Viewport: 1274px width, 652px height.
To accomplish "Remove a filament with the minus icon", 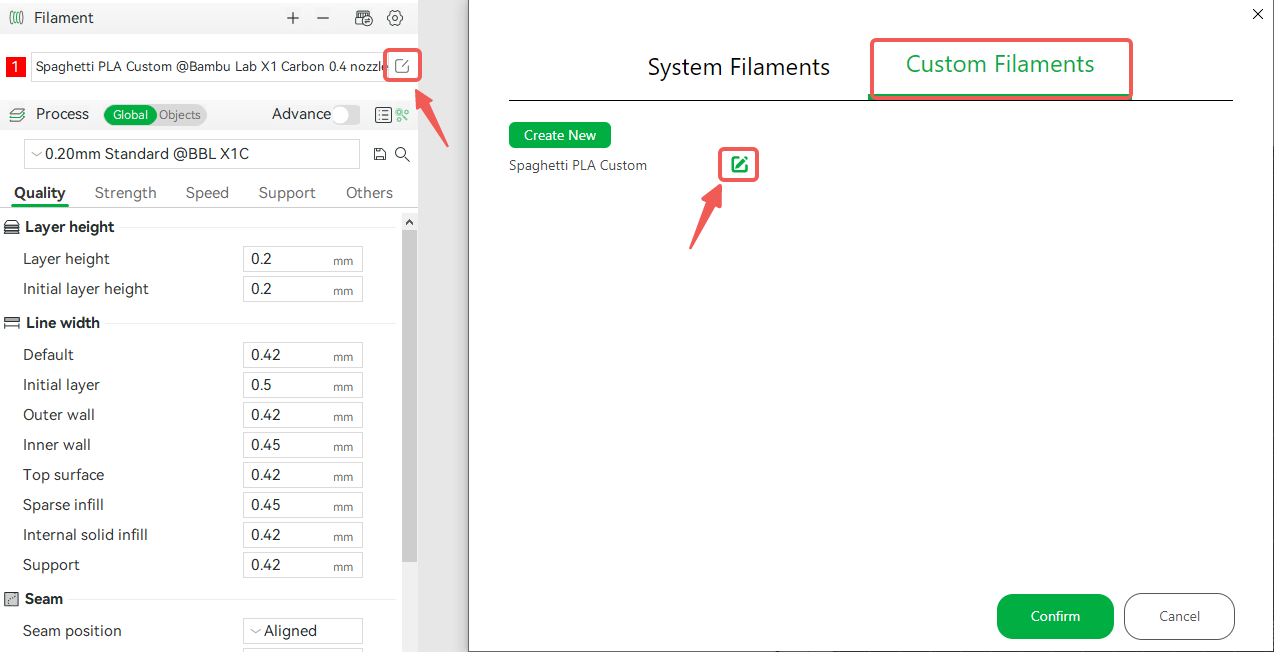I will coord(323,18).
